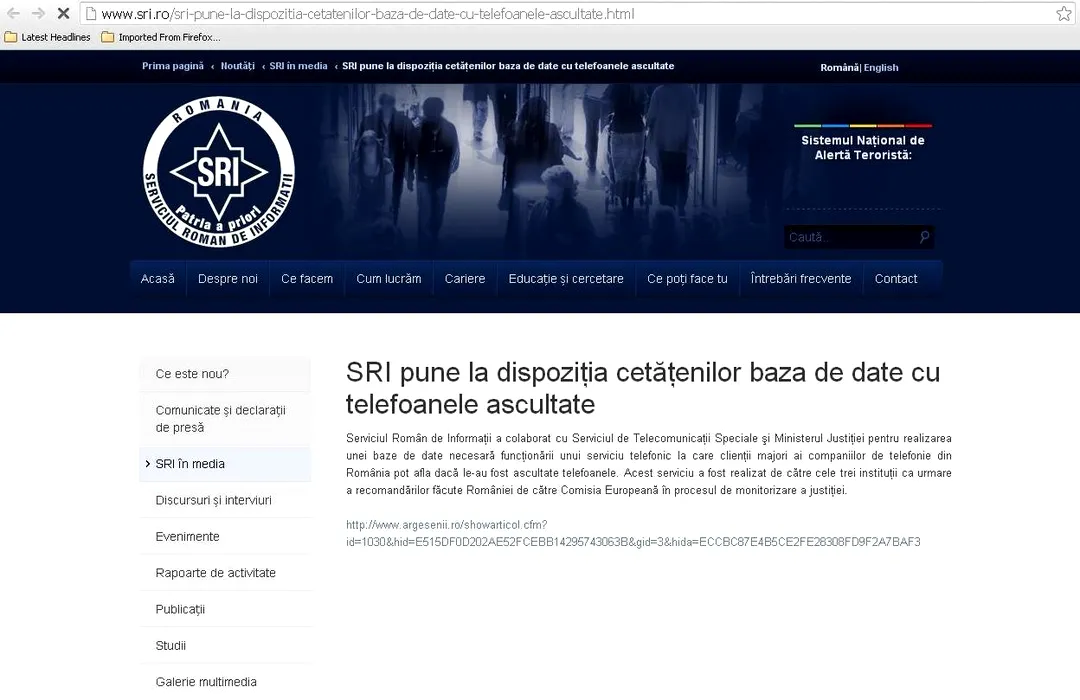Open the Despre noi menu
The image size is (1080, 700).
tap(227, 279)
